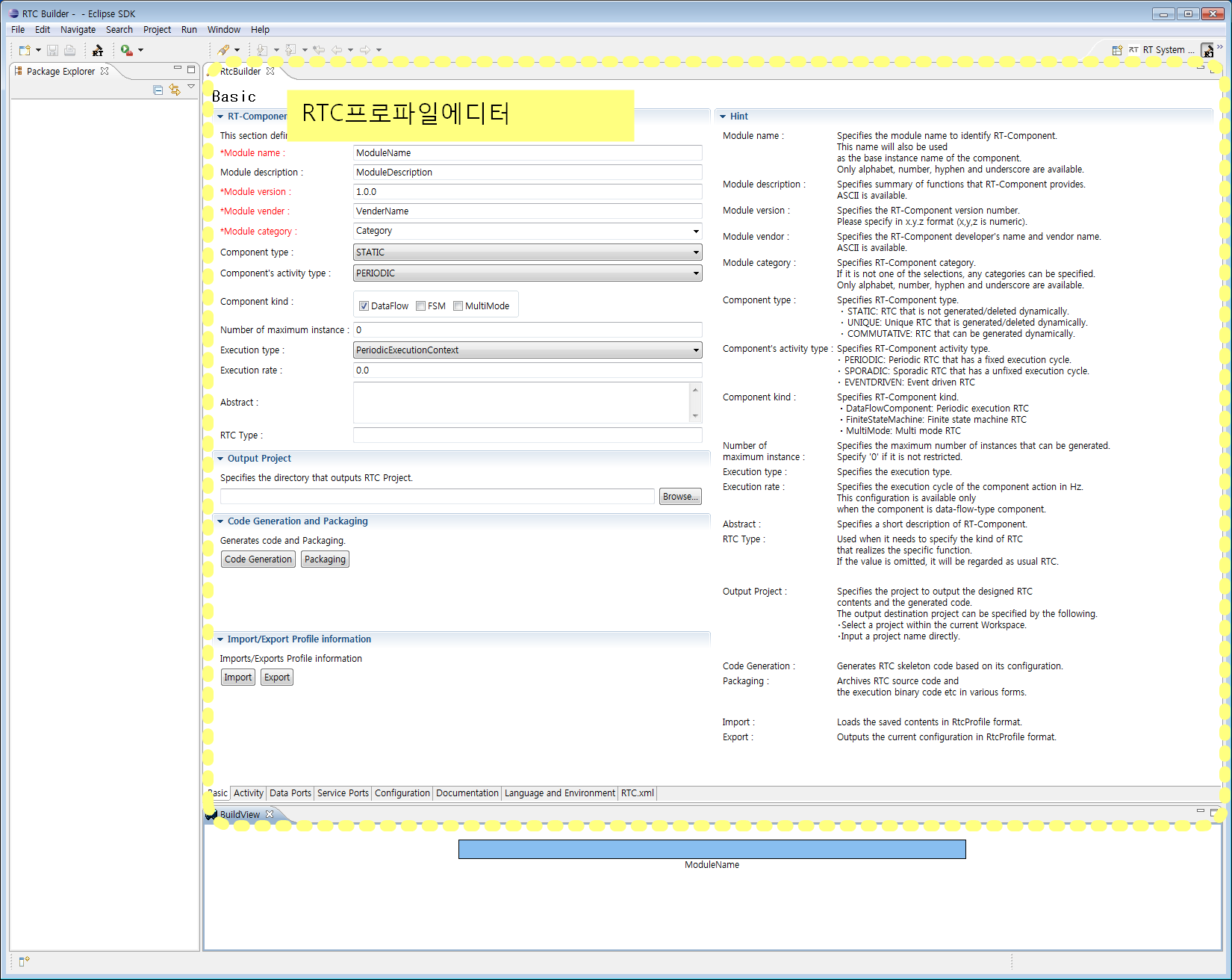The height and width of the screenshot is (980, 1232).
Task: Click the Packaging button
Action: [325, 559]
